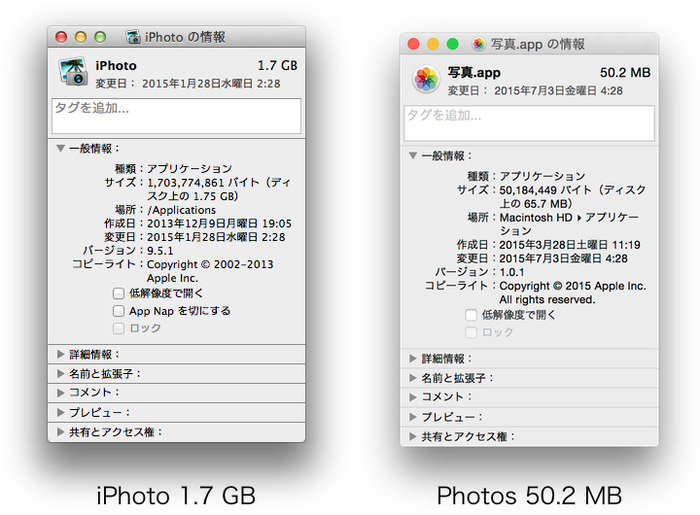Click the Photos flower icon beside 写真.app name
This screenshot has height=515, width=700.
tap(426, 79)
